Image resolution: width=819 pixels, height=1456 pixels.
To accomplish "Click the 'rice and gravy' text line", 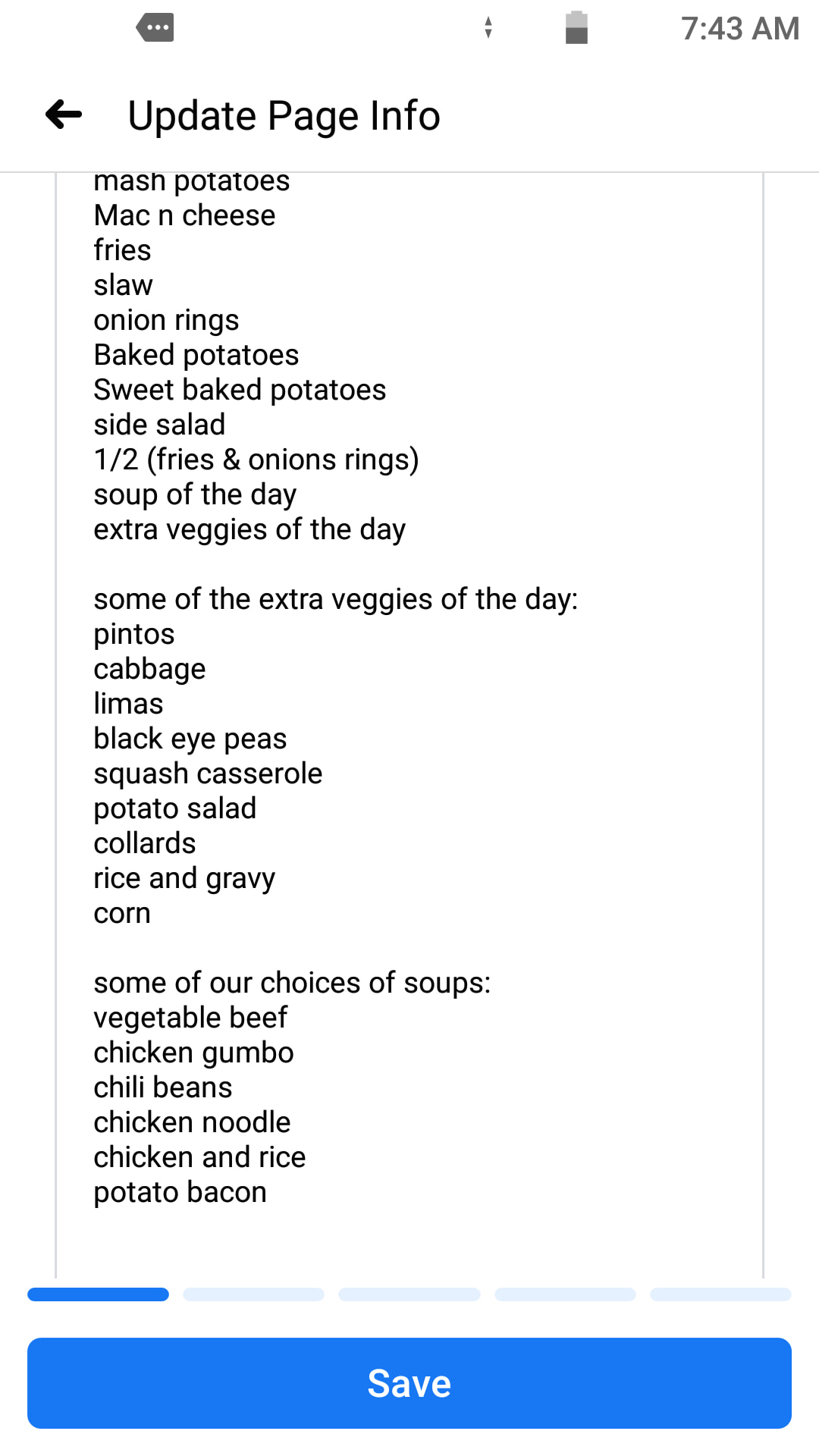I will 184,879.
